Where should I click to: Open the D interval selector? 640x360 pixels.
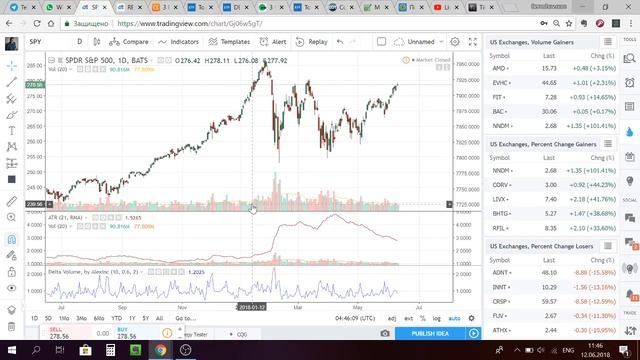coord(80,42)
